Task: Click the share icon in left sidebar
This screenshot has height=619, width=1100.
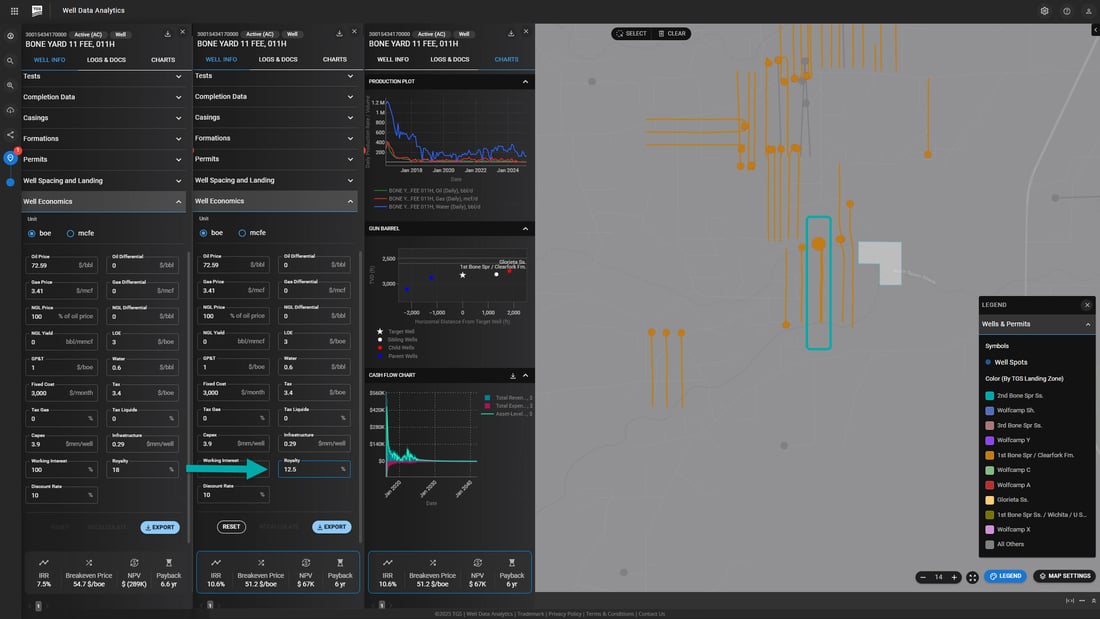Action: coord(10,135)
